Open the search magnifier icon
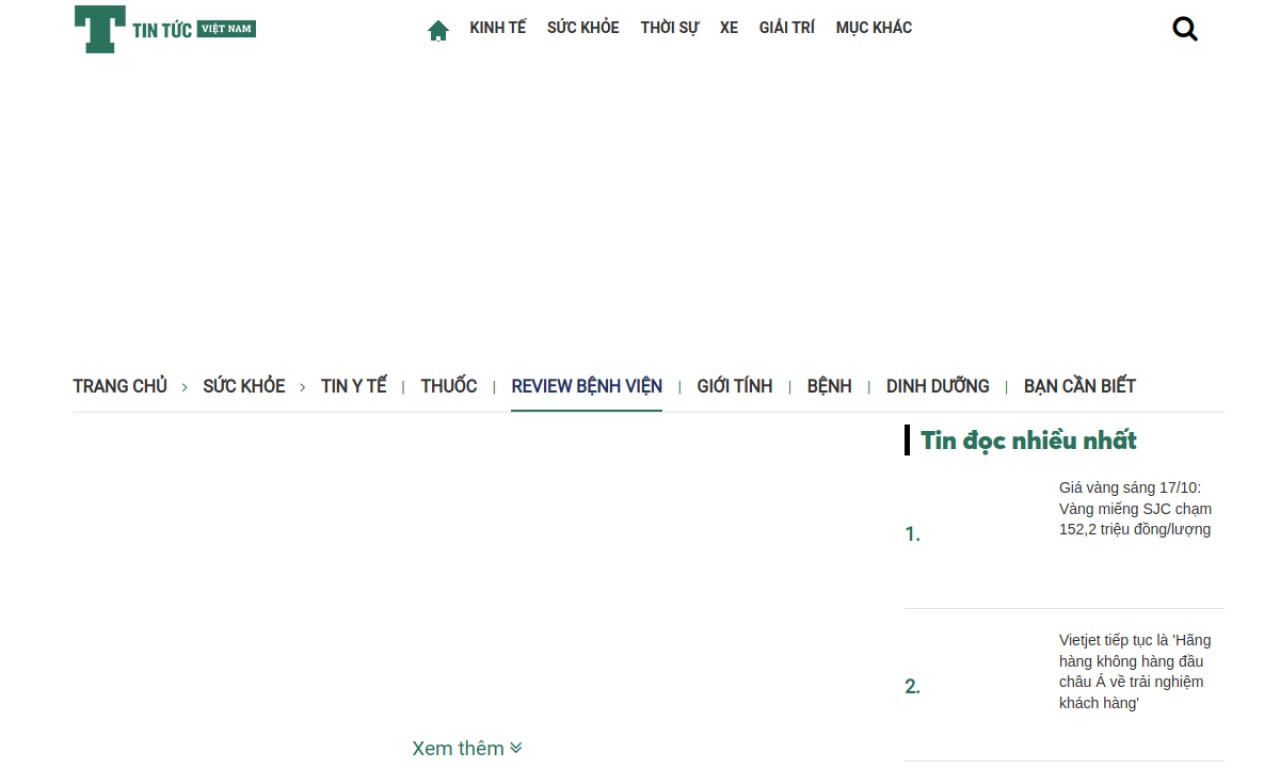 pyautogui.click(x=1185, y=29)
